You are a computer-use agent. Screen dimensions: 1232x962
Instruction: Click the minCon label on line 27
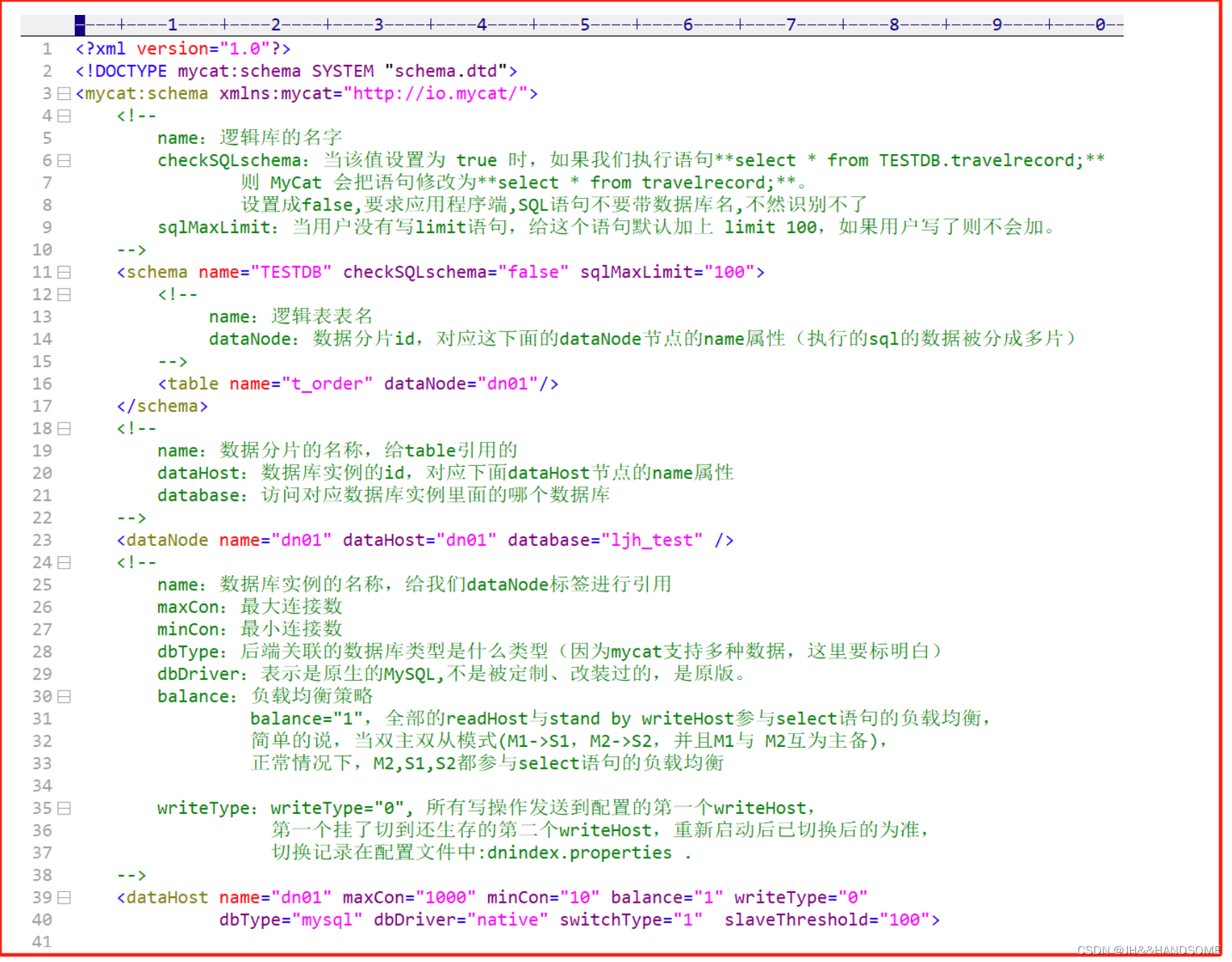tap(188, 629)
